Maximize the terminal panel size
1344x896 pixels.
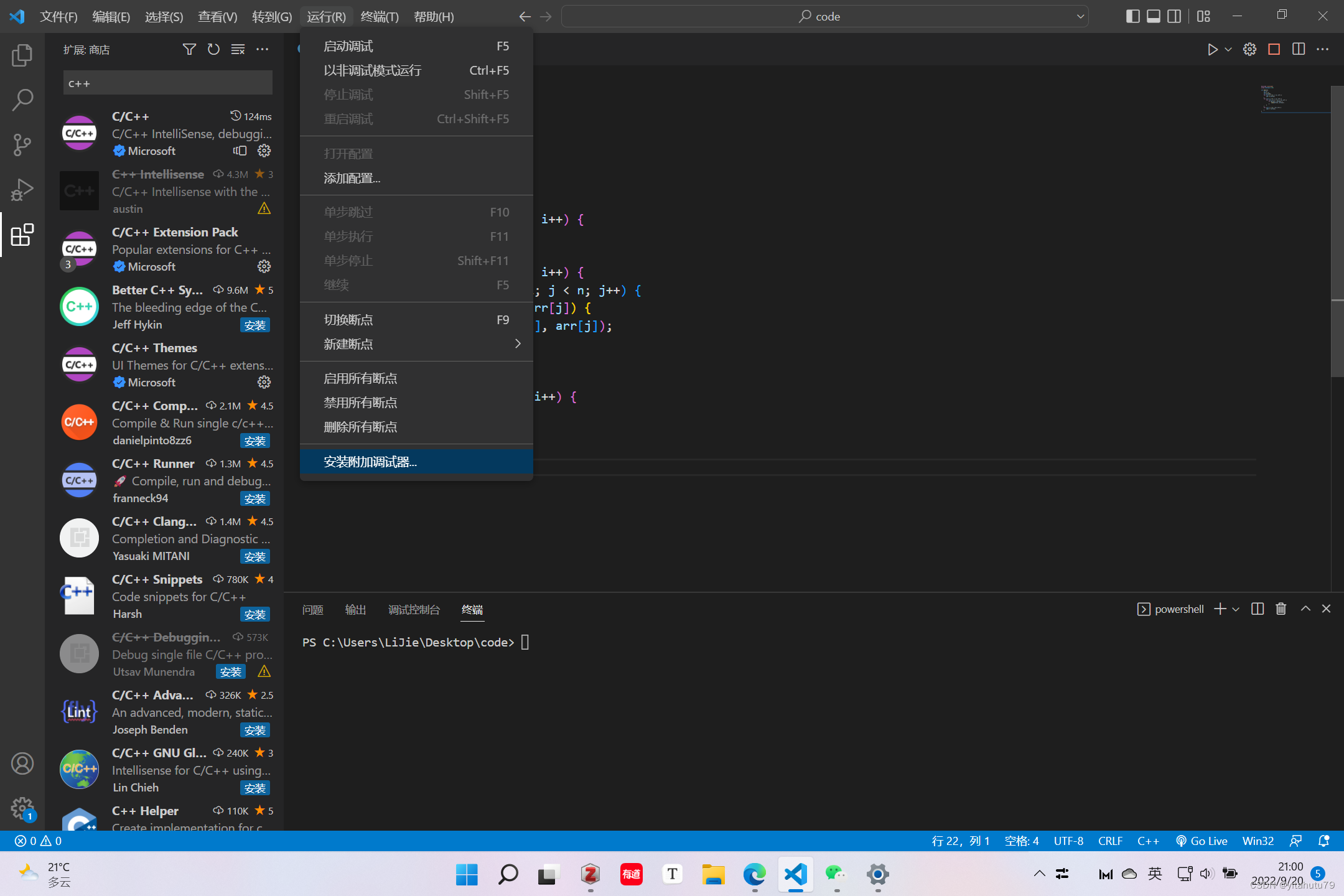point(1305,609)
